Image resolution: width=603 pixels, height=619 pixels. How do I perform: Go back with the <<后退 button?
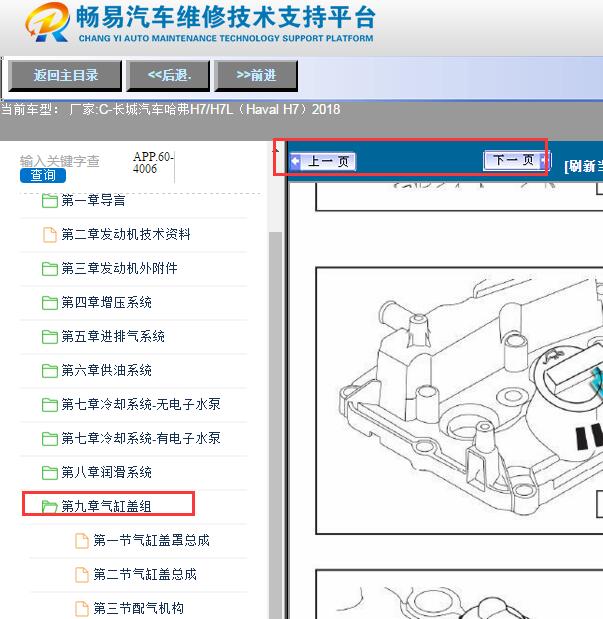point(168,75)
